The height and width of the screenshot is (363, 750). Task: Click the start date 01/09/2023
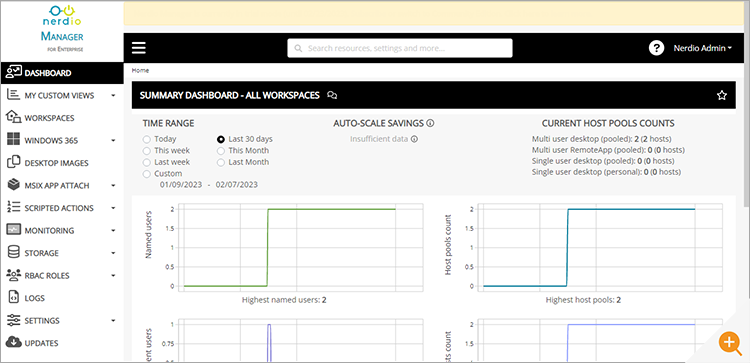(x=181, y=184)
